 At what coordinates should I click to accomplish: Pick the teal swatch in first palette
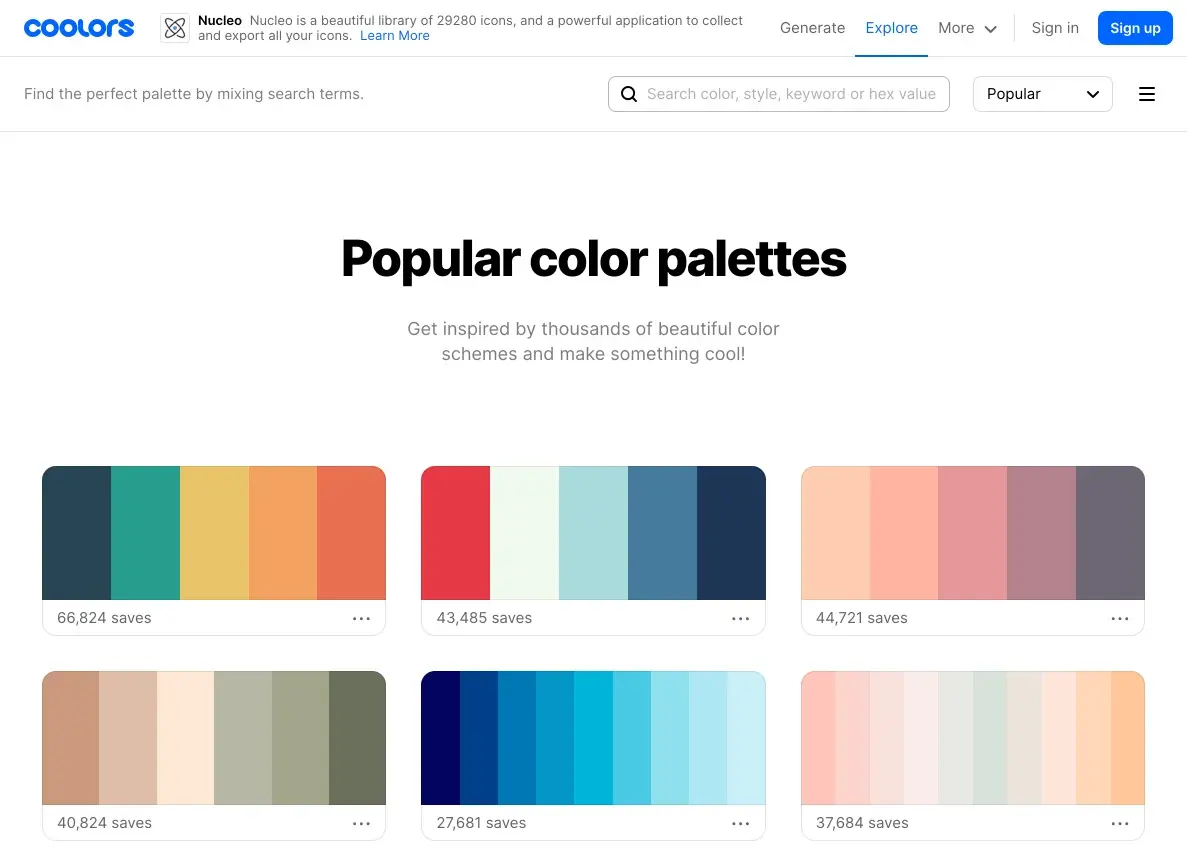[x=145, y=533]
